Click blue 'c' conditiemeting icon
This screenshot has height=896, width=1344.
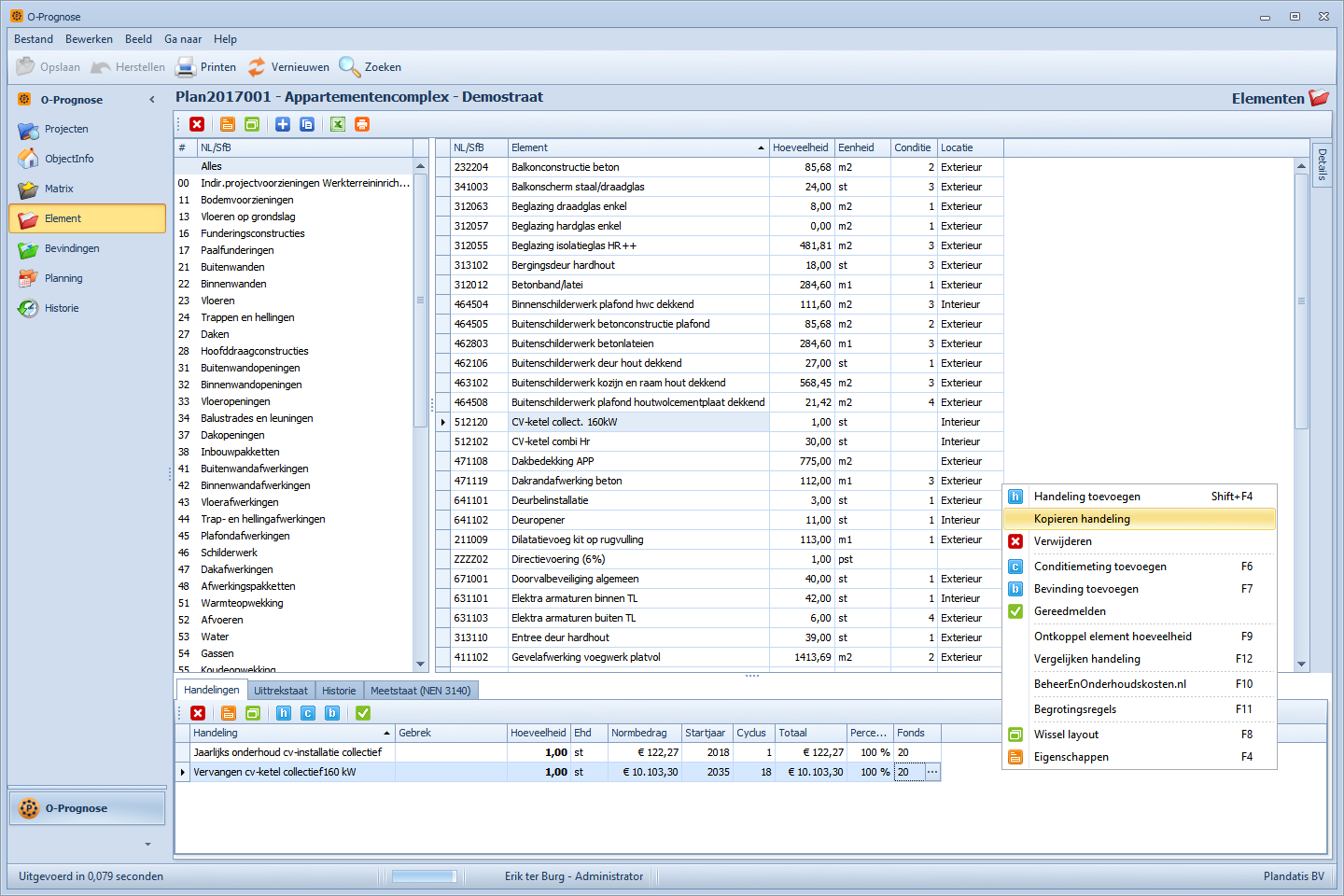(308, 713)
